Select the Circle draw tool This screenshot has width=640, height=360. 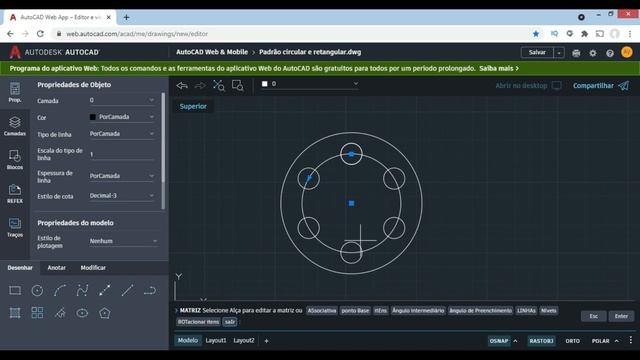pos(37,291)
